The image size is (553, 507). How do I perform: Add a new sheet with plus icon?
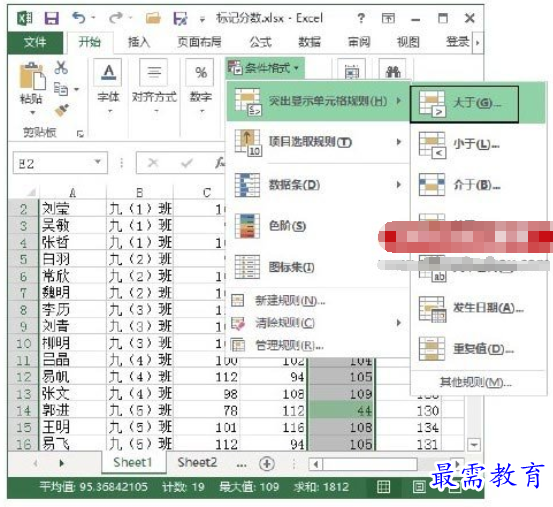267,463
